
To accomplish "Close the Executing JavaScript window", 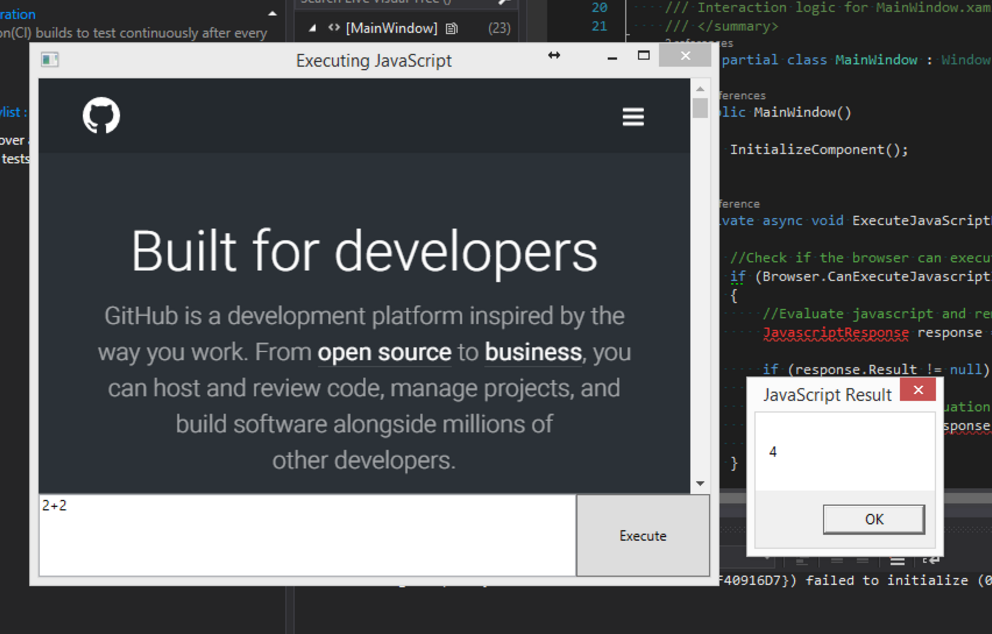I will [x=685, y=56].
